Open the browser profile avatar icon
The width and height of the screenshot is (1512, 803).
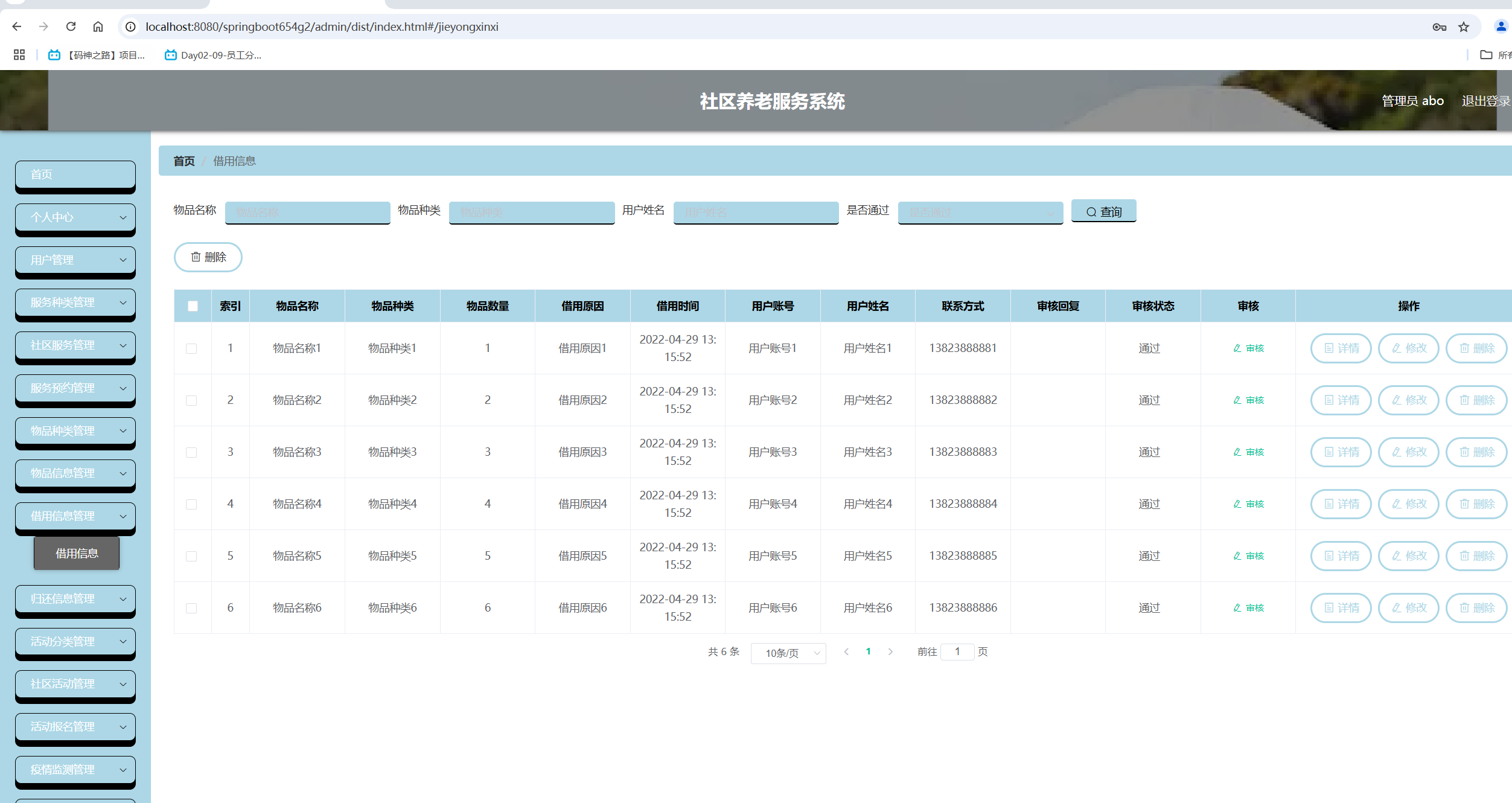coord(1501,27)
